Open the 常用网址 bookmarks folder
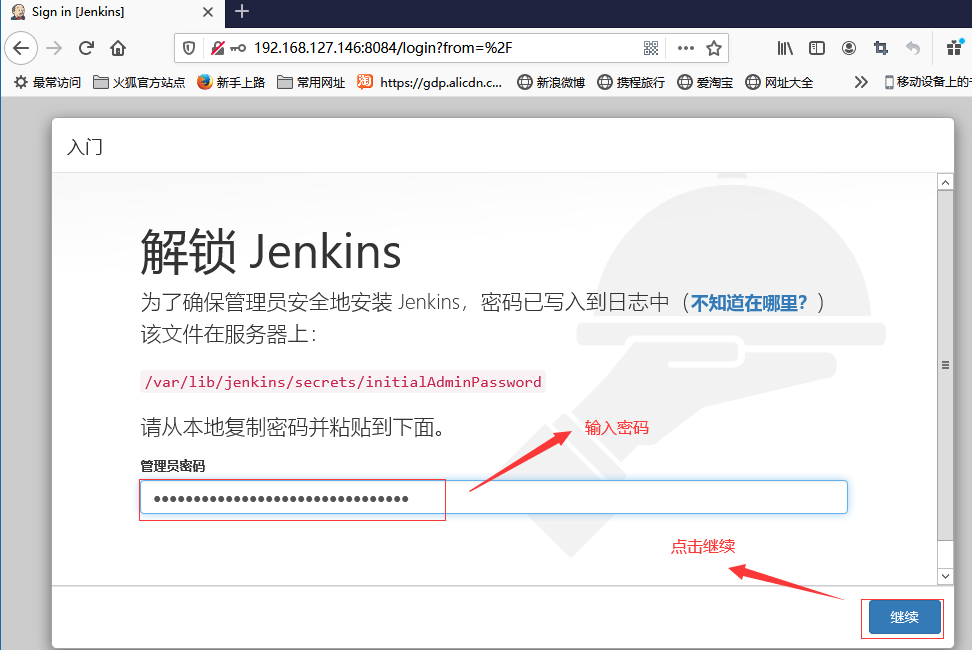This screenshot has width=972, height=650. pyautogui.click(x=311, y=82)
